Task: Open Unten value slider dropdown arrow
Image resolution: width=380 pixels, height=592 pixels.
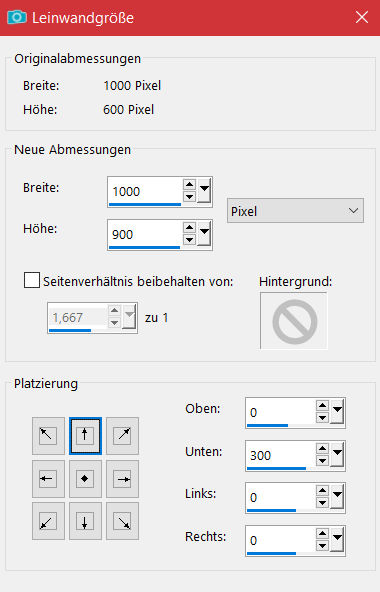Action: point(337,455)
